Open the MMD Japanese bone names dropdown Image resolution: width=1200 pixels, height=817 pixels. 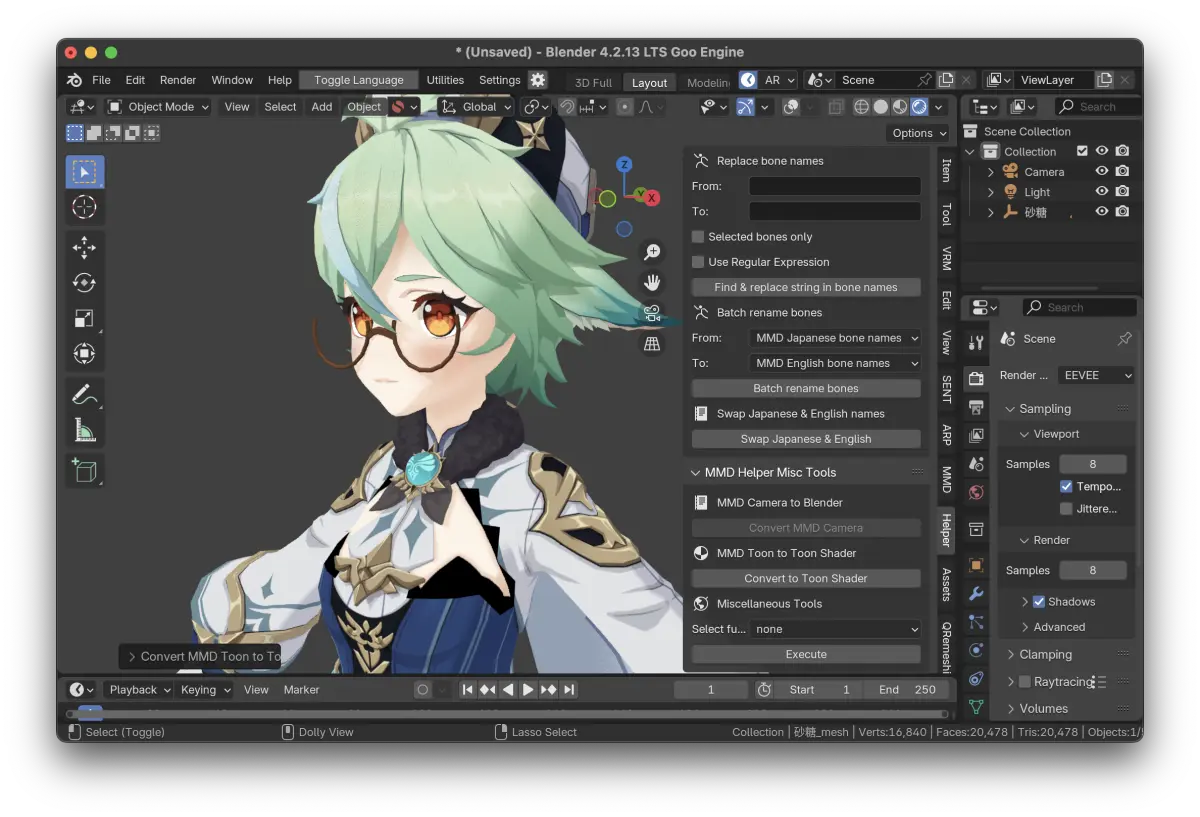[x=835, y=338]
